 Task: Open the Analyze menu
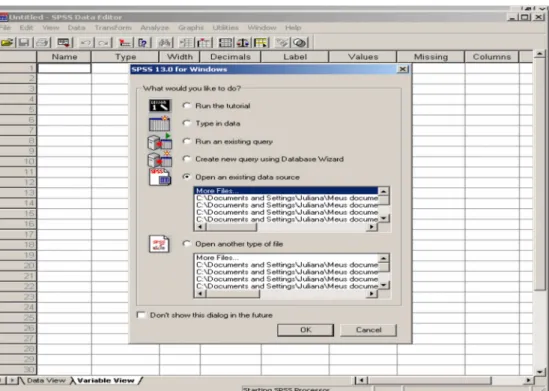(155, 27)
